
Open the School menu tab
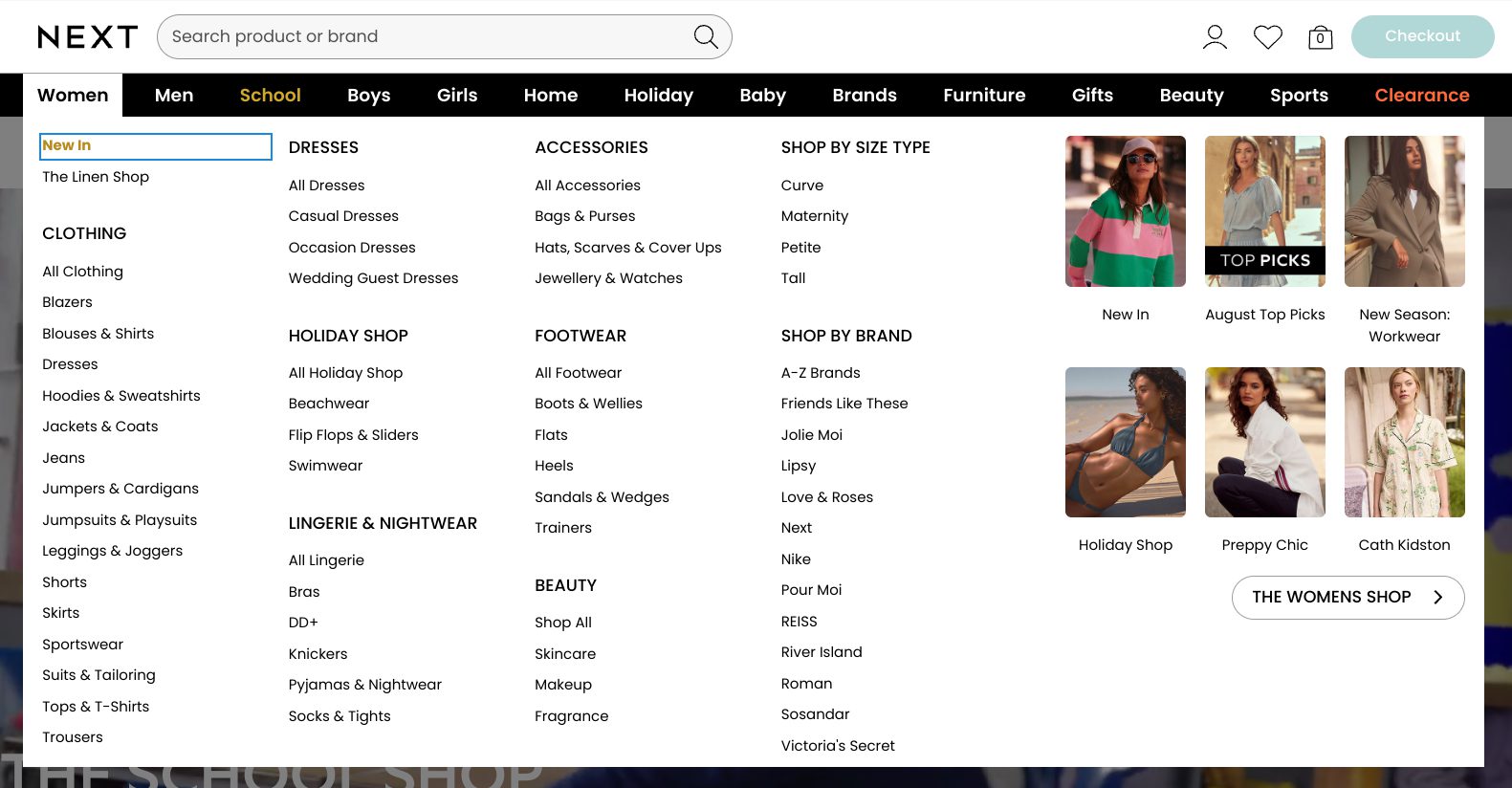270,96
